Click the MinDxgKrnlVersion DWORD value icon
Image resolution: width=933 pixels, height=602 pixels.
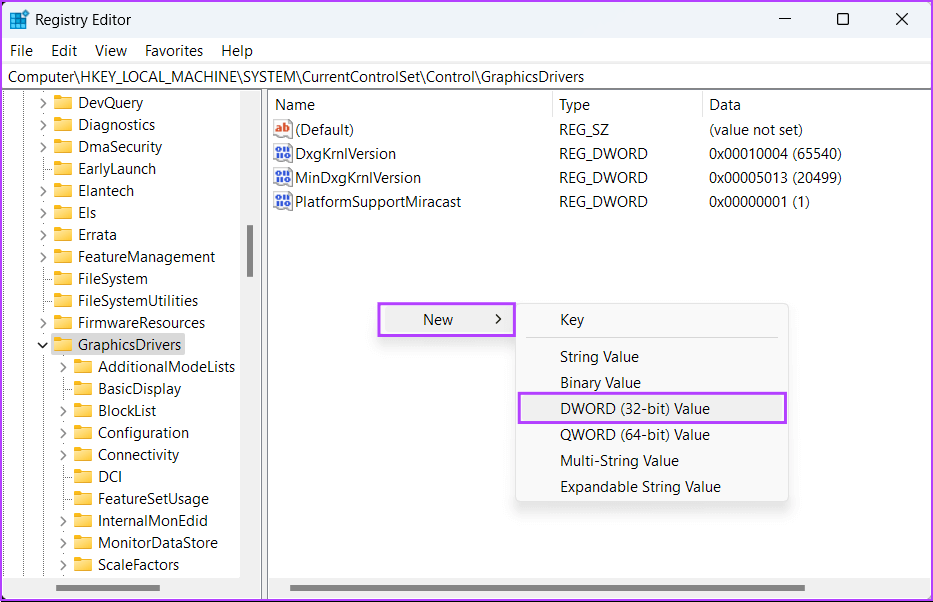point(282,178)
